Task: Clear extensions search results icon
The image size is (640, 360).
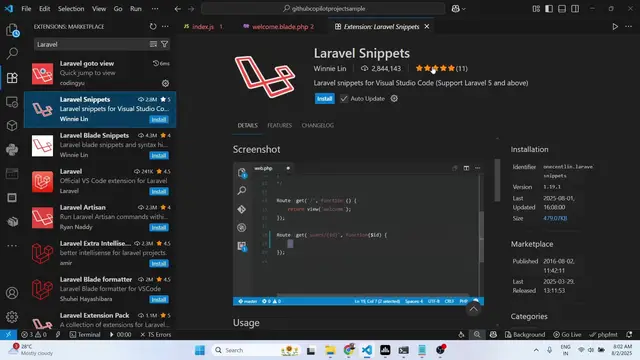Action: [x=153, y=44]
